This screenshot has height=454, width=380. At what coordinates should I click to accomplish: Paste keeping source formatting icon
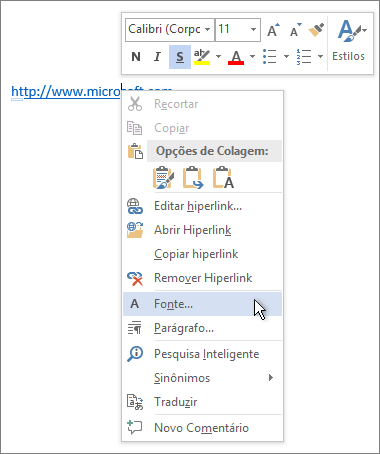click(163, 178)
